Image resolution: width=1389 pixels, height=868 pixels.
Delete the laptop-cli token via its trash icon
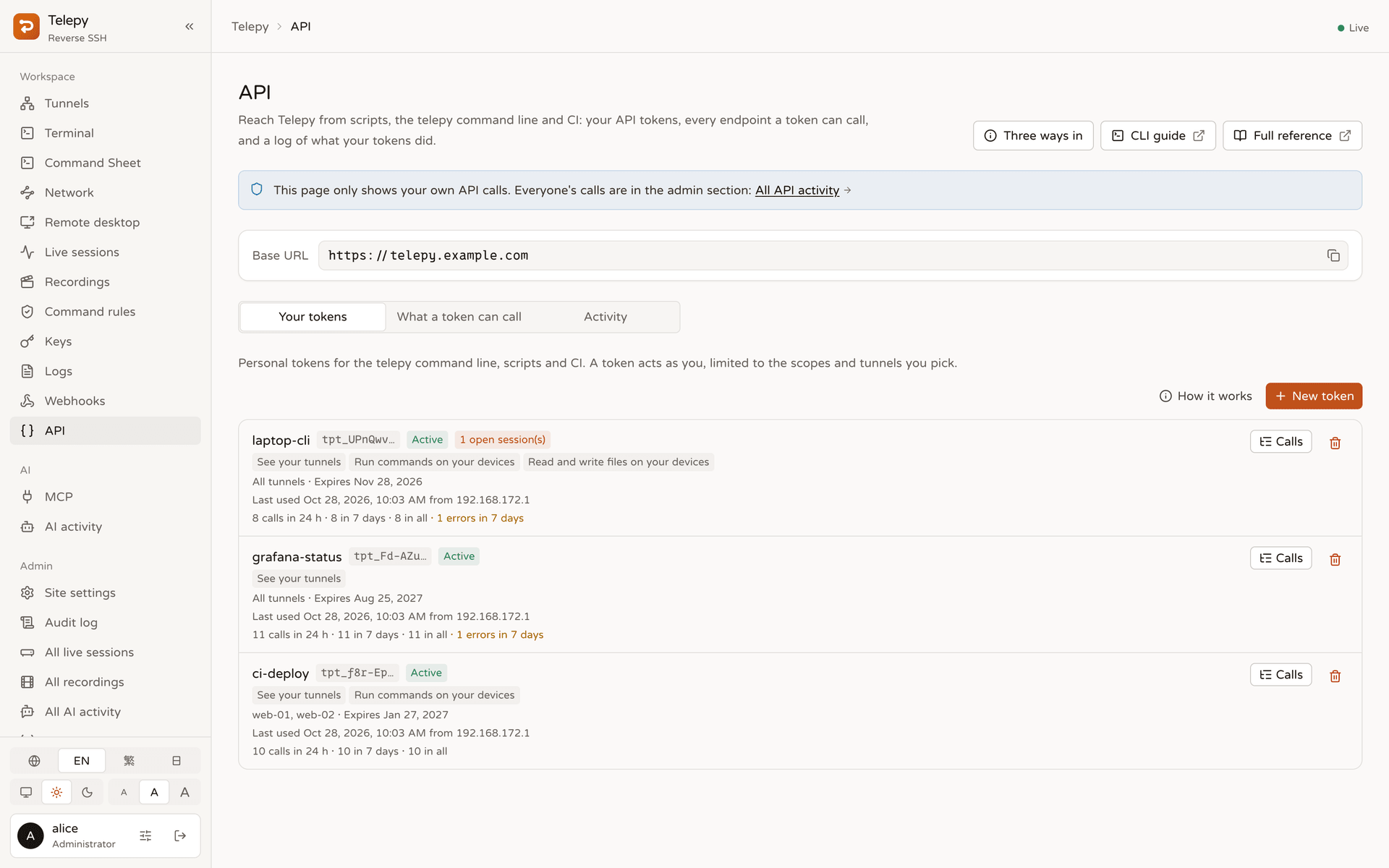1335,443
